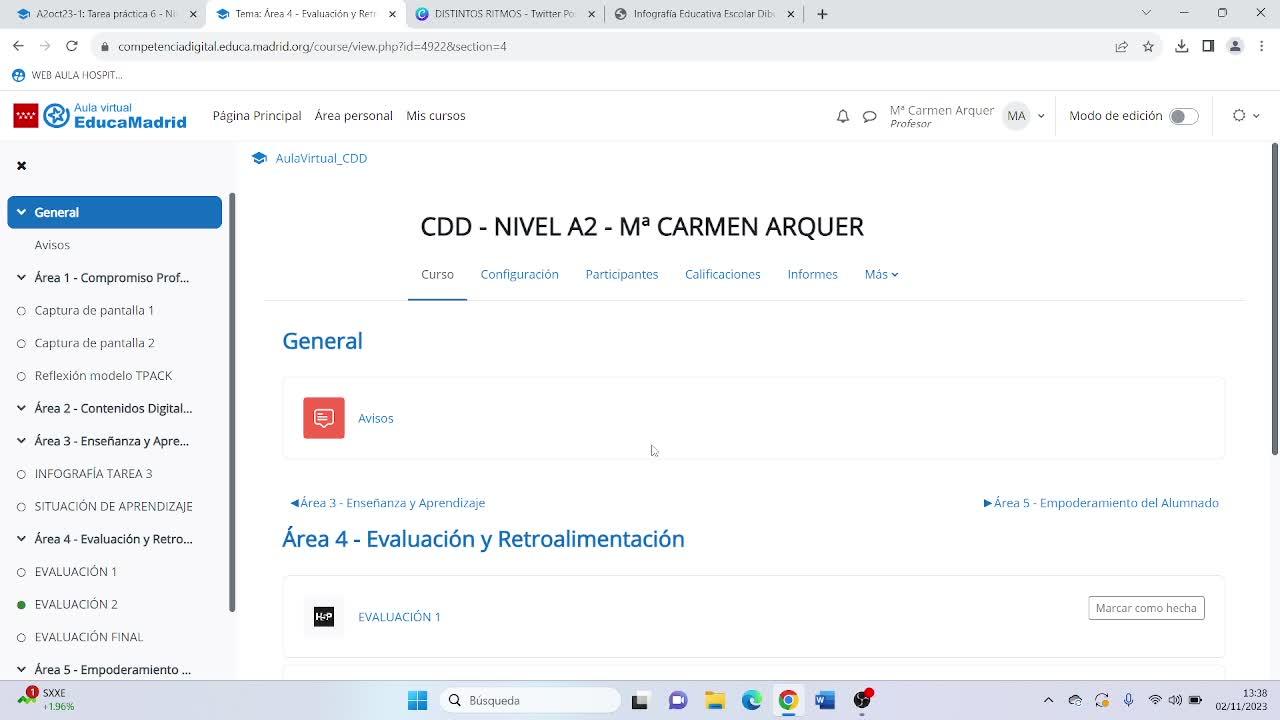Screen dimensions: 1280x720
Task: Close the course index drawer
Action: coord(21,166)
